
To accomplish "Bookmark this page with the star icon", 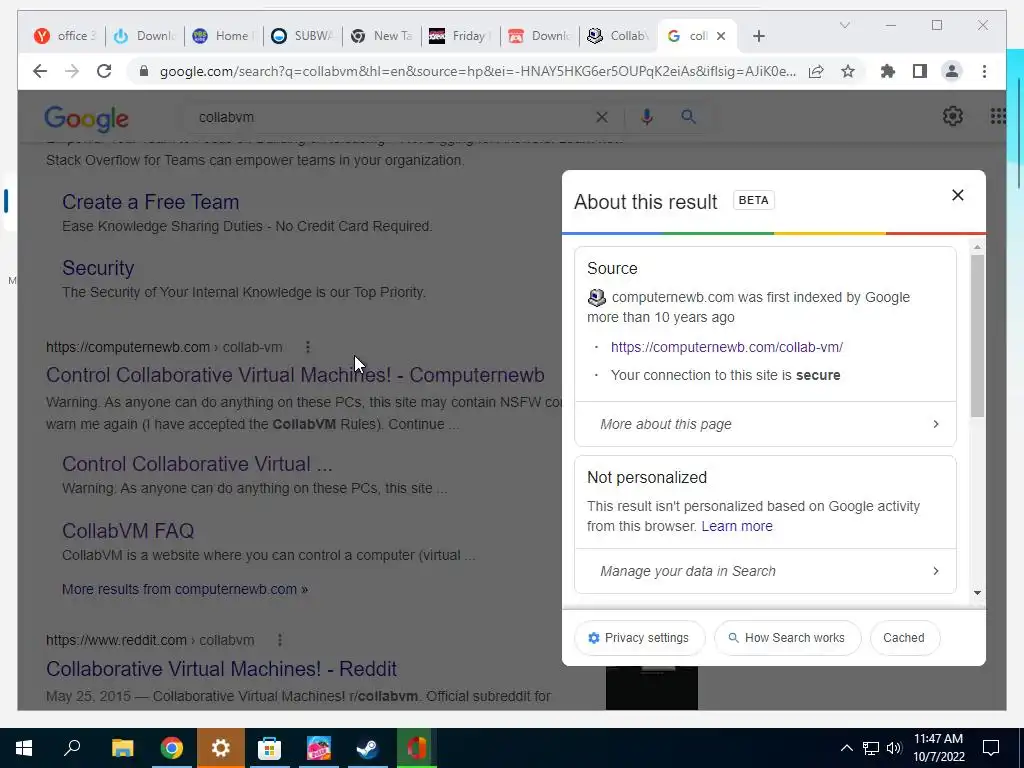I will 848,71.
